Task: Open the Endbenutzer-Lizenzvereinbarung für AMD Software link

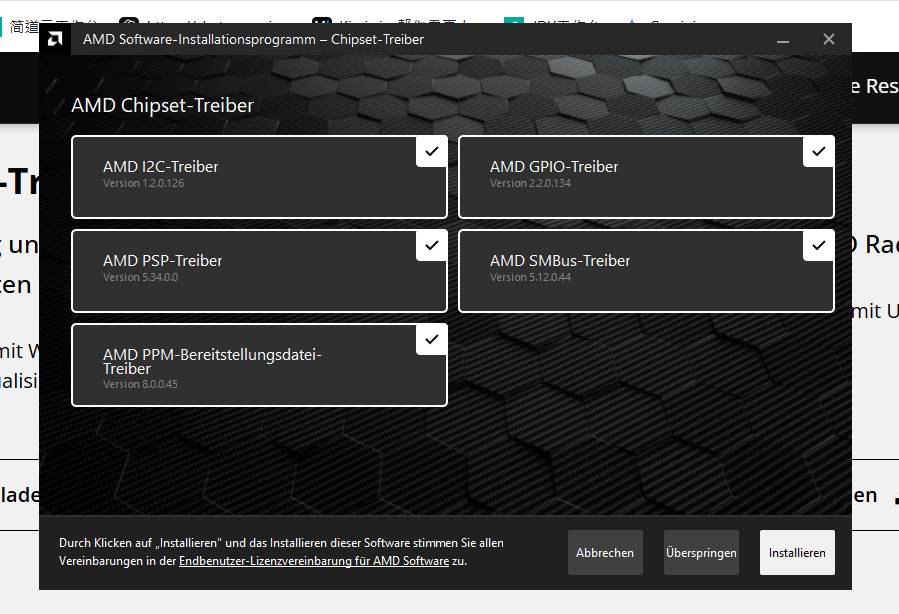Action: point(314,561)
